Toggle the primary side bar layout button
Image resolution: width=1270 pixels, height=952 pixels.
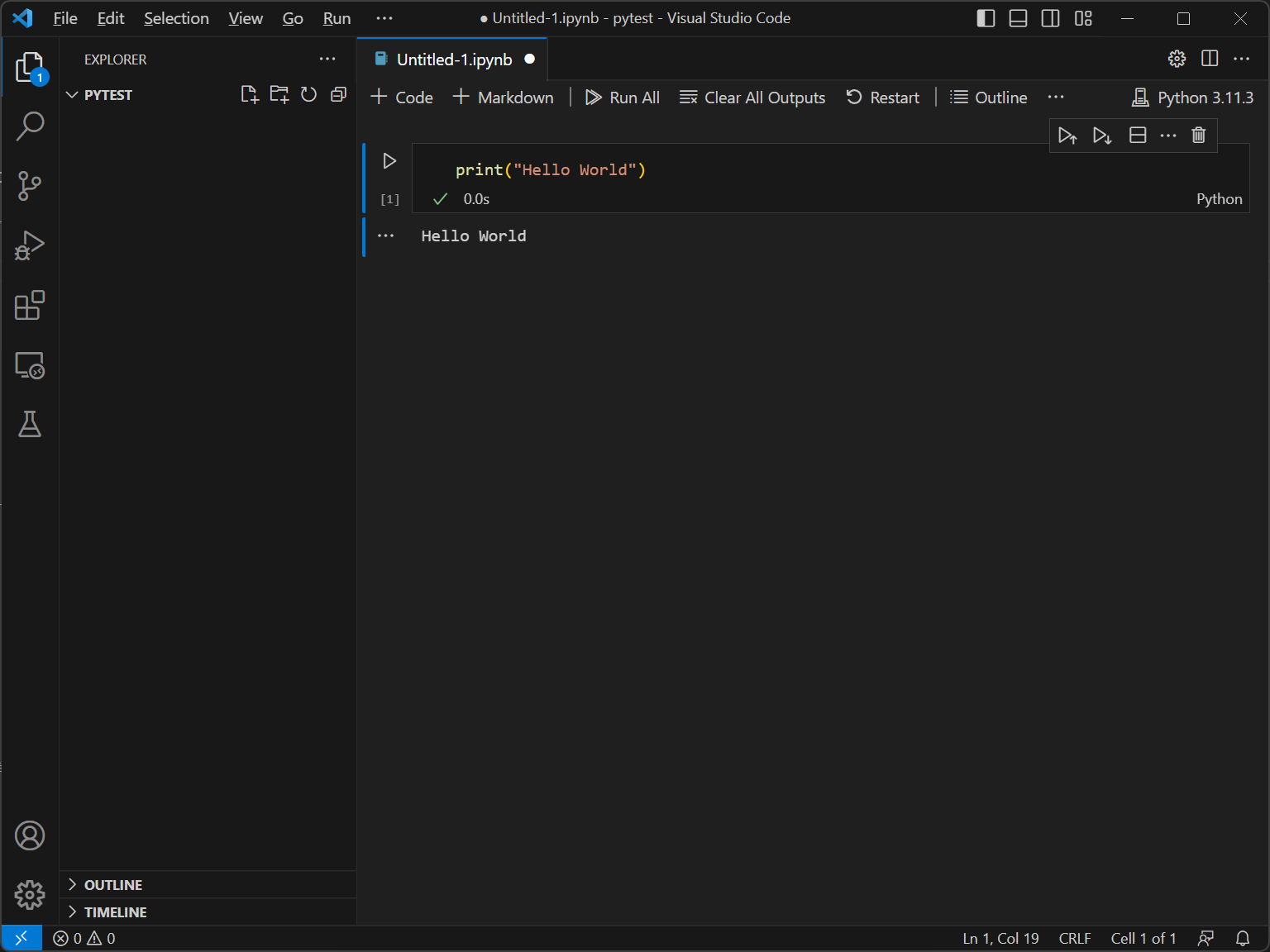pos(986,18)
